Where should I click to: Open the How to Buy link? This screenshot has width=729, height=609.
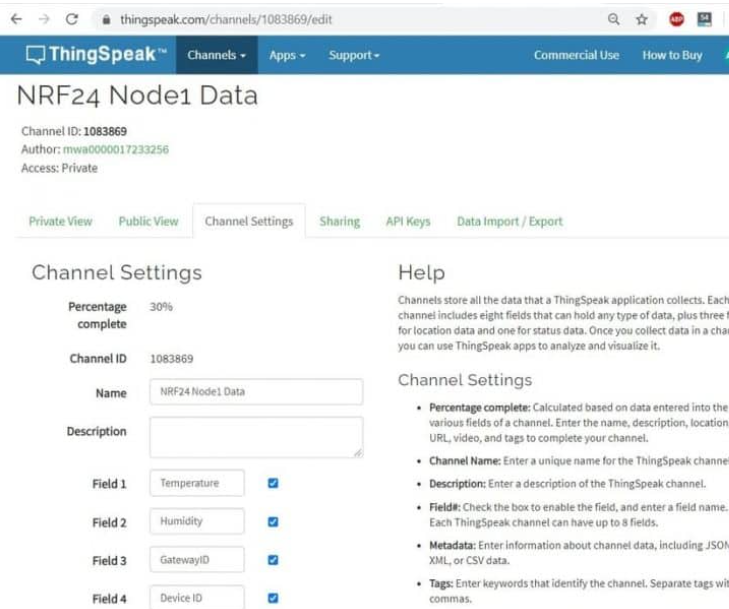coord(672,55)
